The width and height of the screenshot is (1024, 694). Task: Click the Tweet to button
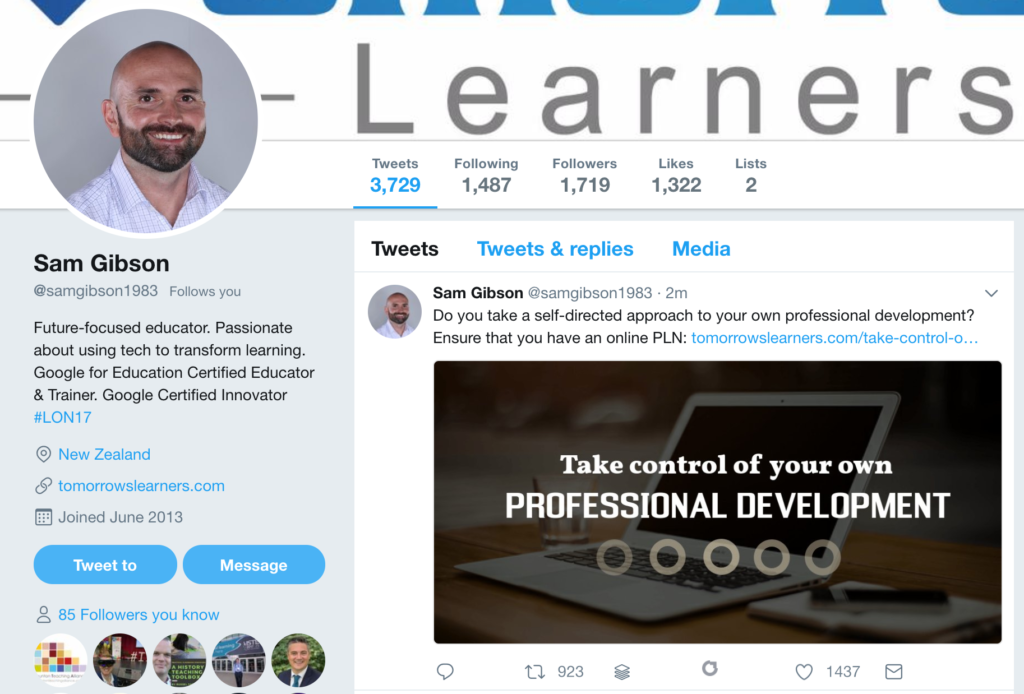click(x=105, y=565)
